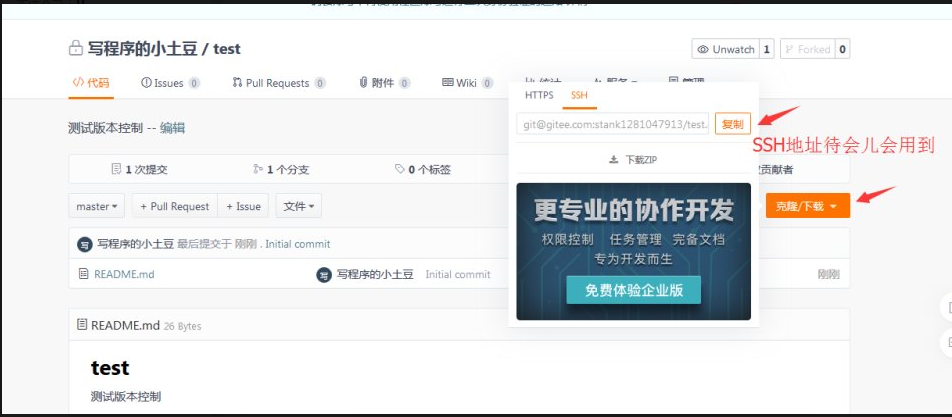
Task: Click the 免费体验企业版 button
Action: (633, 290)
